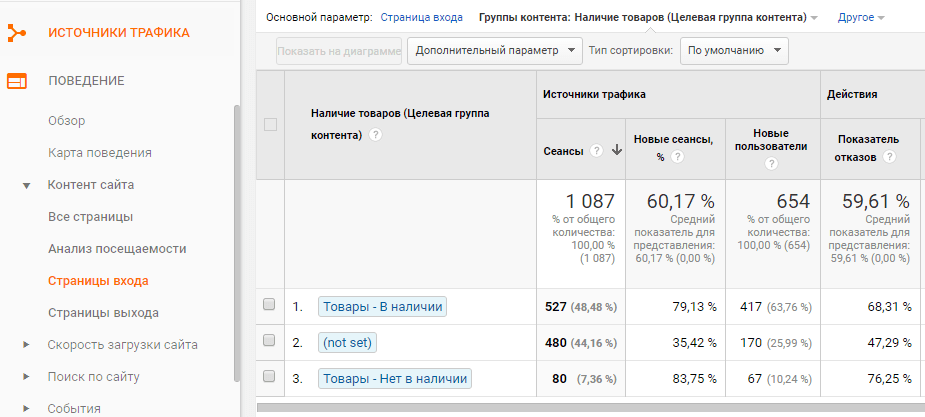Screen dimensions: 925x417
Task: Click the 79,13 % cell
Action: pos(694,307)
